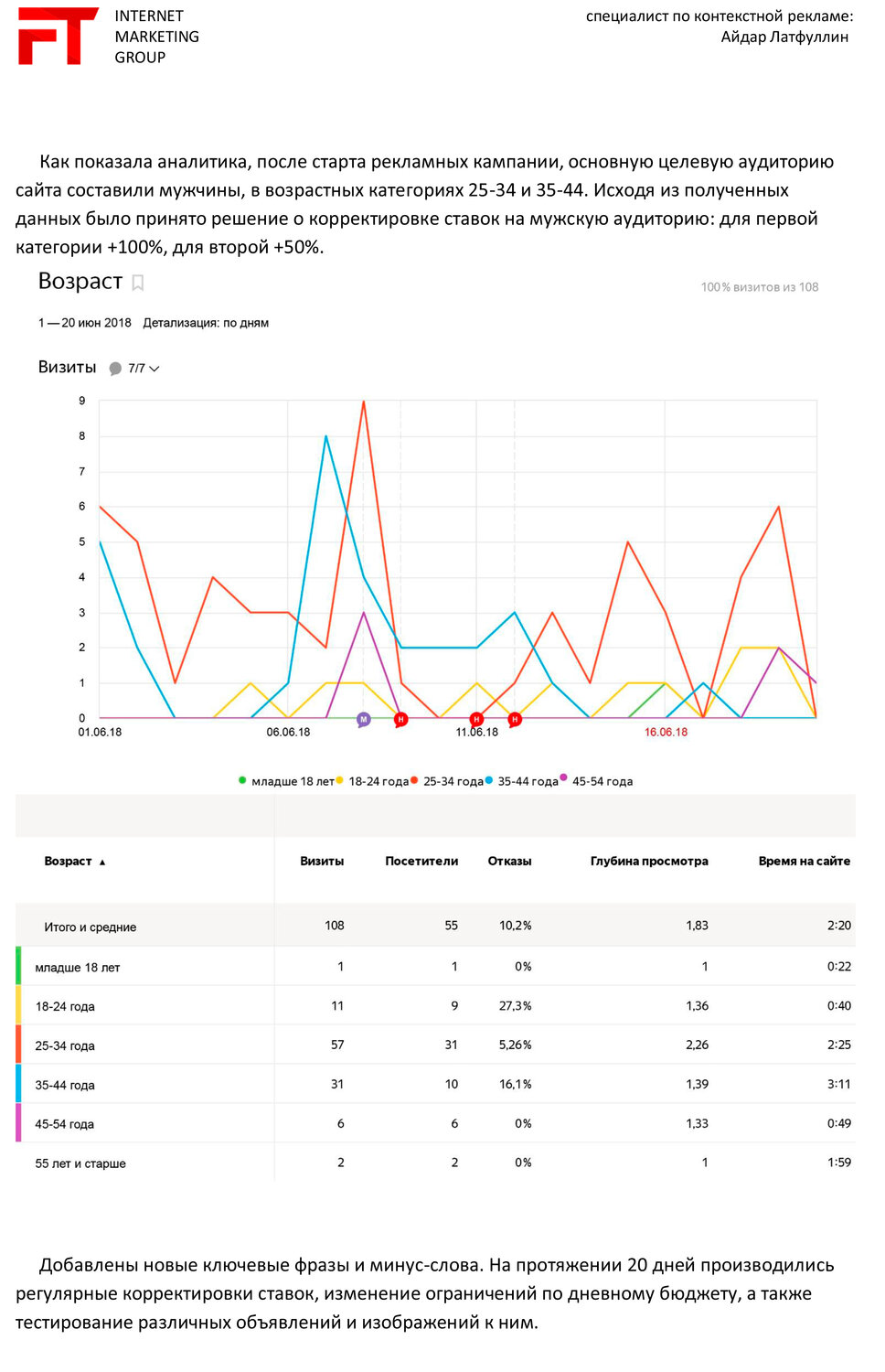Click the 27,3% bounce rate cell
885x1372 pixels.
point(516,1005)
